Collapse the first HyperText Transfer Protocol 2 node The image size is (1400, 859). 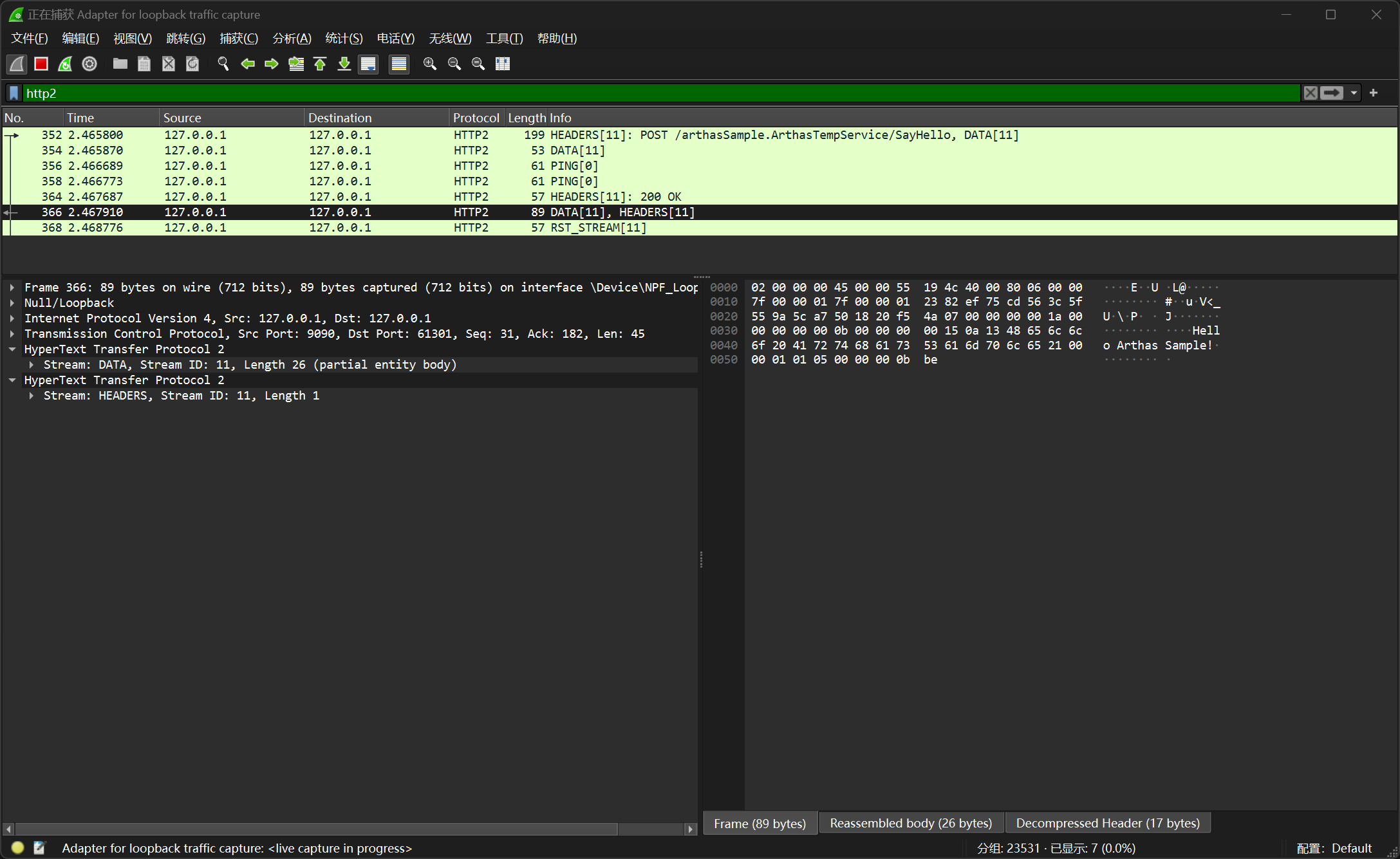coord(12,349)
